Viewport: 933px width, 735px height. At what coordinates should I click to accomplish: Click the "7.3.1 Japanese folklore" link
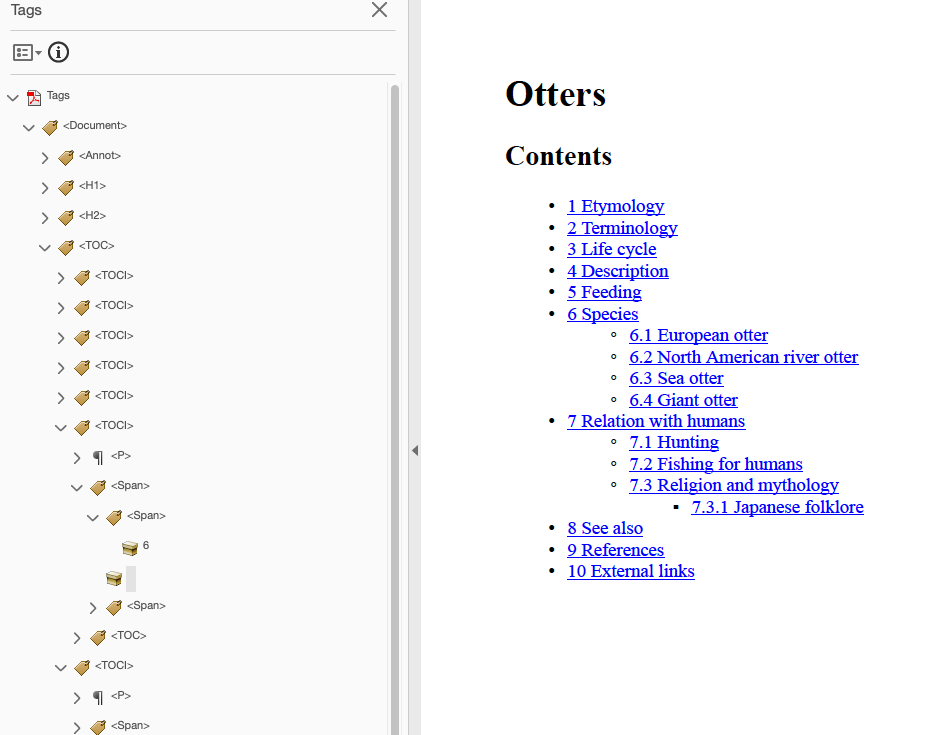click(x=777, y=507)
